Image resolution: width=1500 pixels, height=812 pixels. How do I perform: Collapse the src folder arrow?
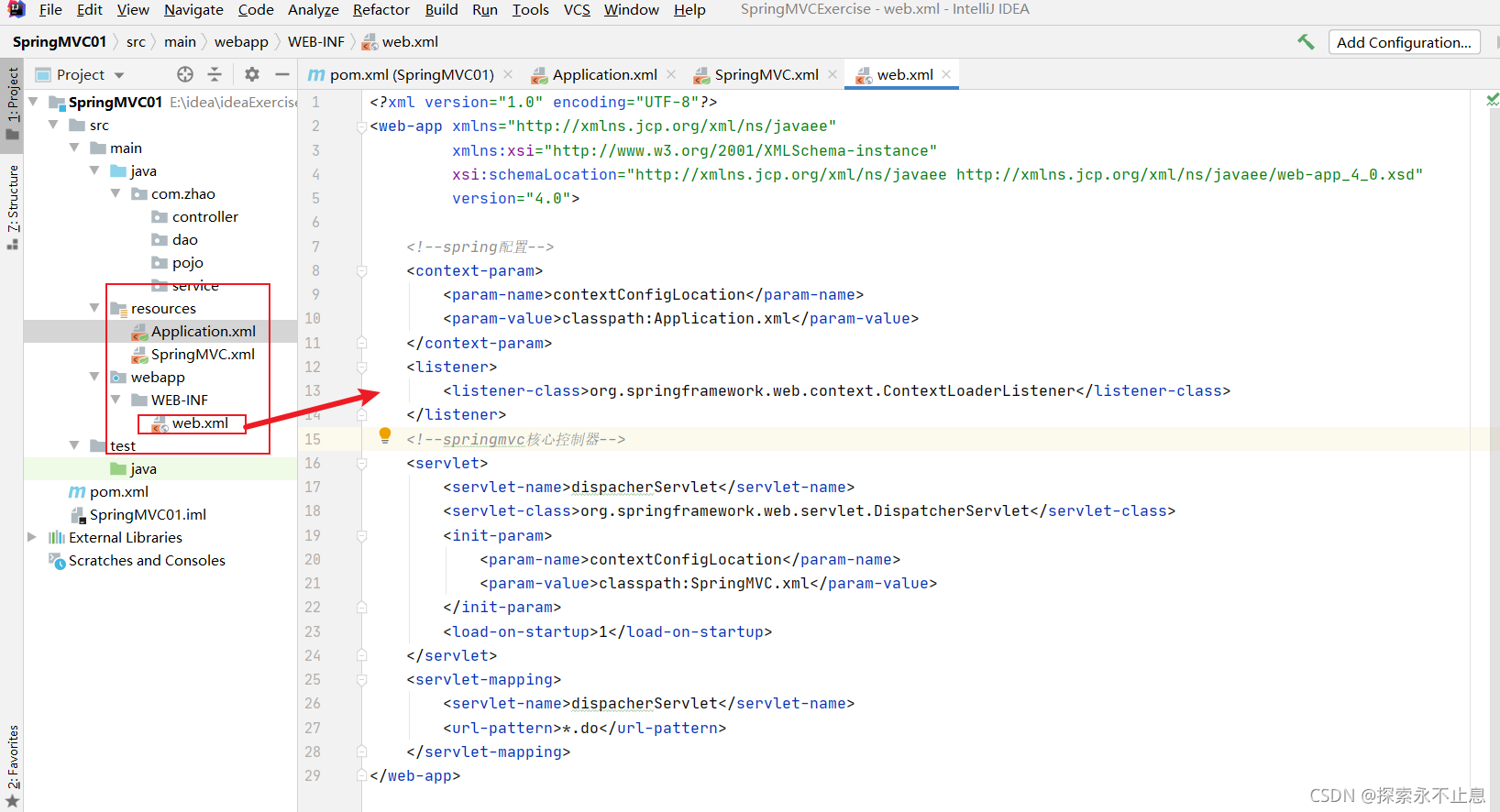click(x=53, y=125)
